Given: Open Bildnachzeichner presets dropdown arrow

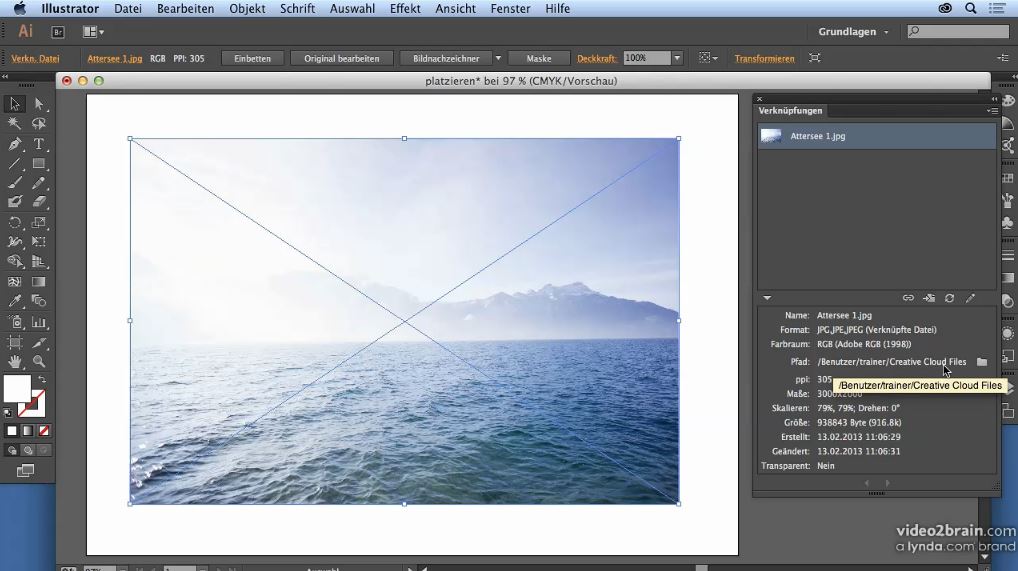Looking at the screenshot, I should [498, 58].
